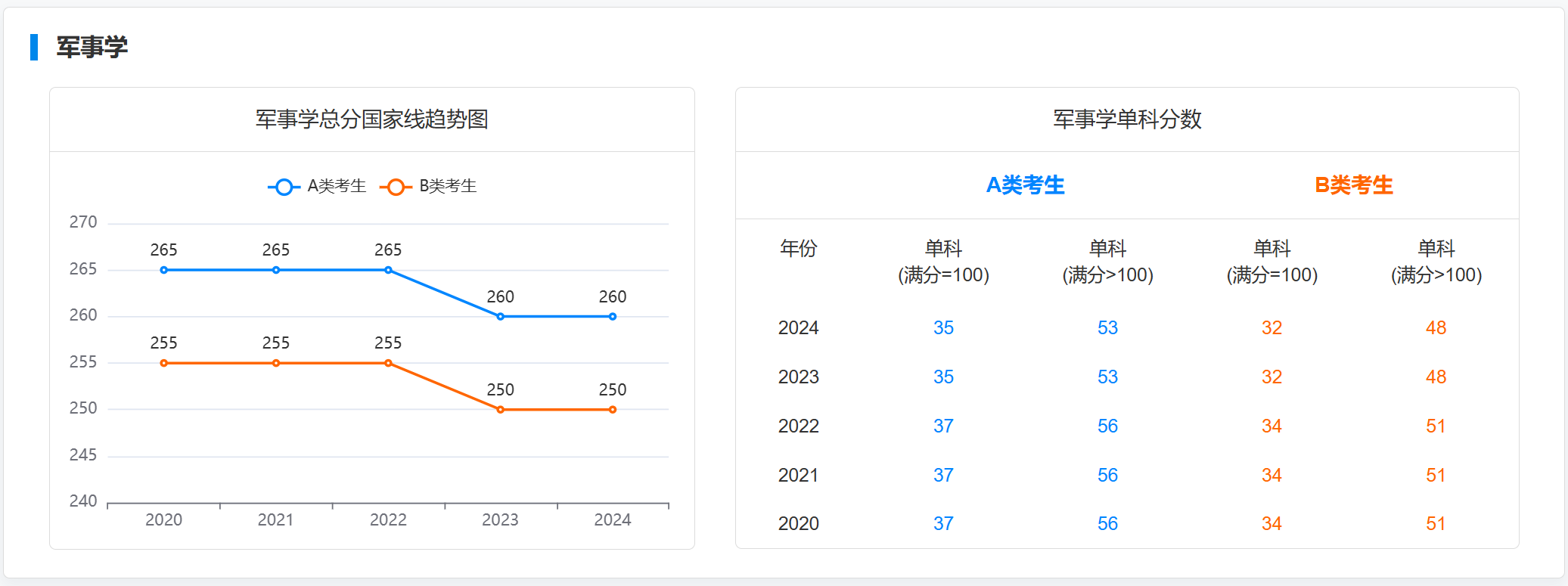
Task: Click the 军事学单科分数 table title
Action: coord(1127,119)
